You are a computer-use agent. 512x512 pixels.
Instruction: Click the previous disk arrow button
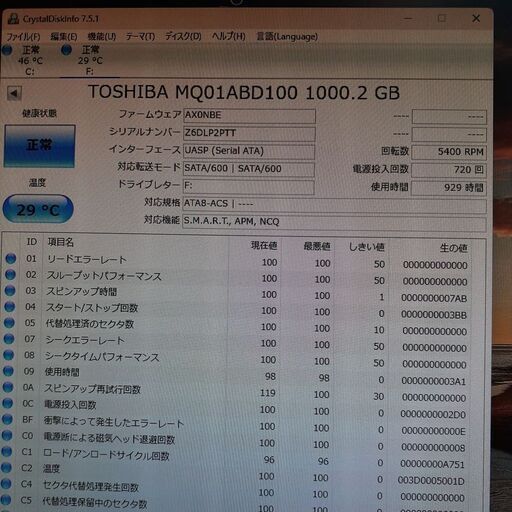pos(14,93)
